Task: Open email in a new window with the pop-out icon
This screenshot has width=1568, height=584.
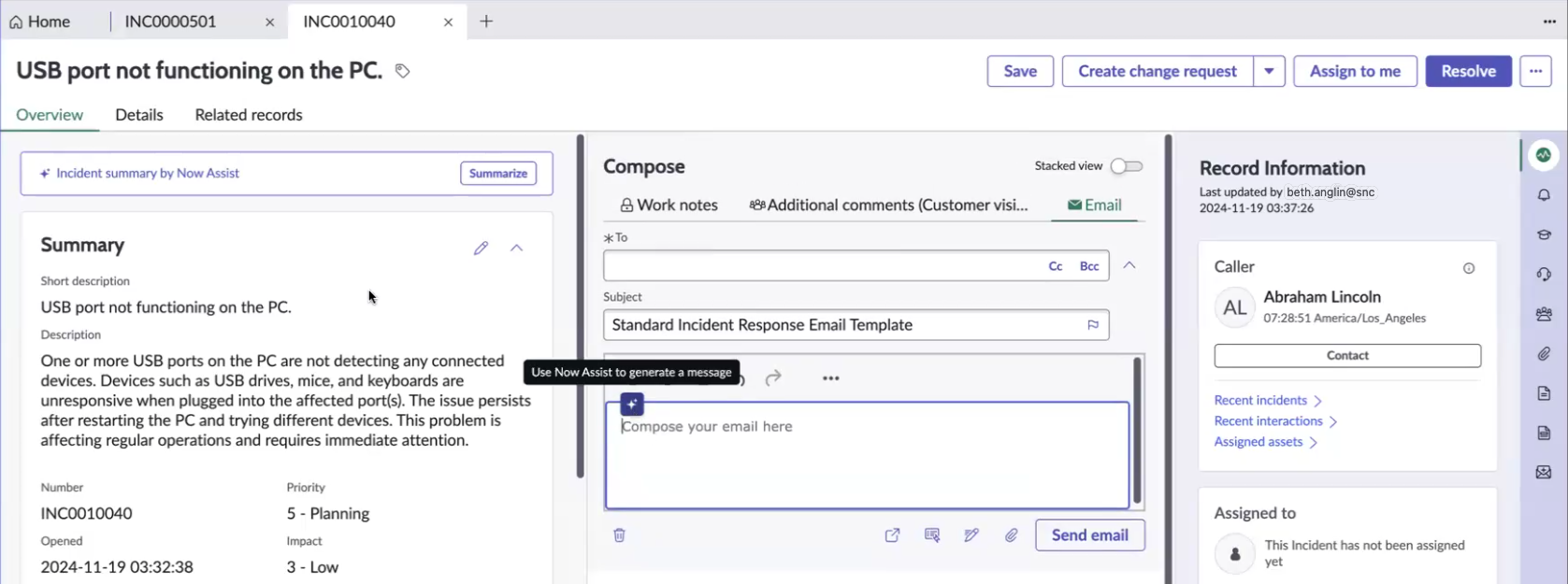Action: click(892, 535)
